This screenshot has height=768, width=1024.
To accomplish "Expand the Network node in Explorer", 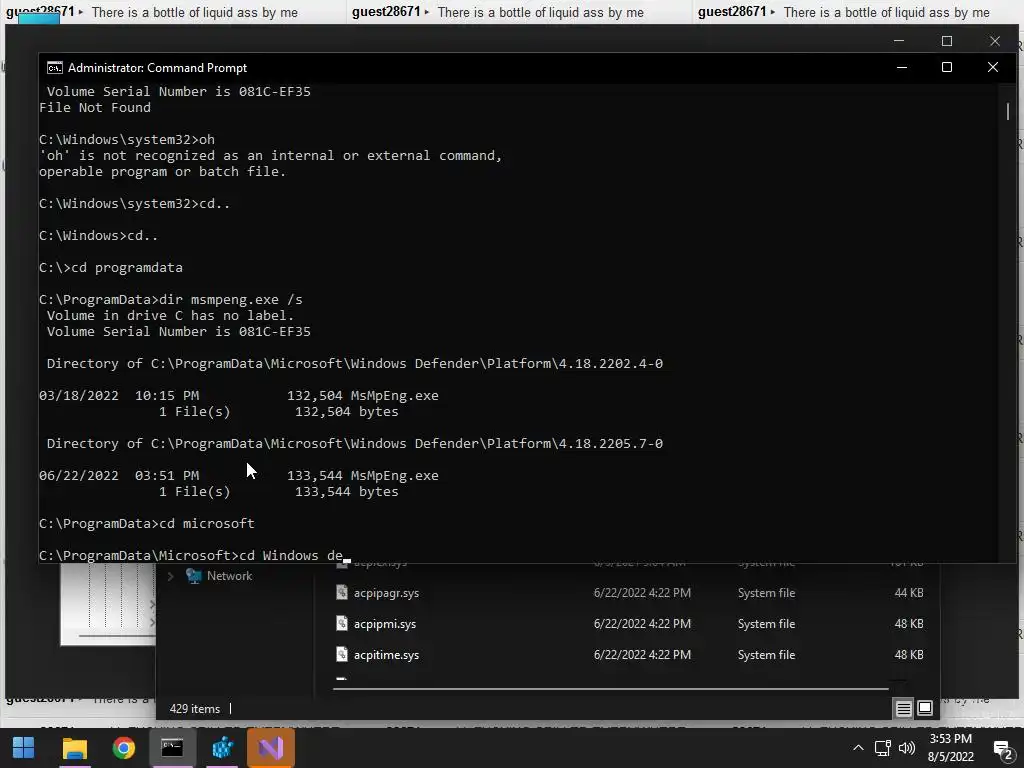I will (170, 576).
